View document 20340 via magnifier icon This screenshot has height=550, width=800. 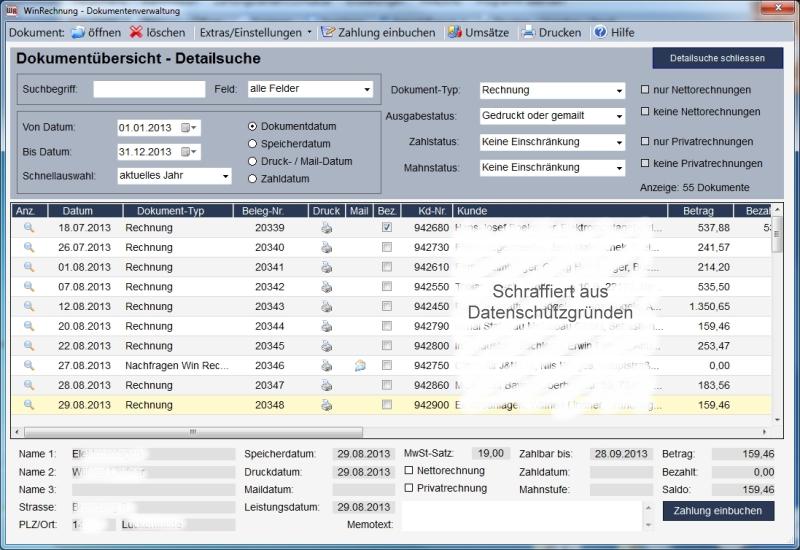click(x=29, y=247)
